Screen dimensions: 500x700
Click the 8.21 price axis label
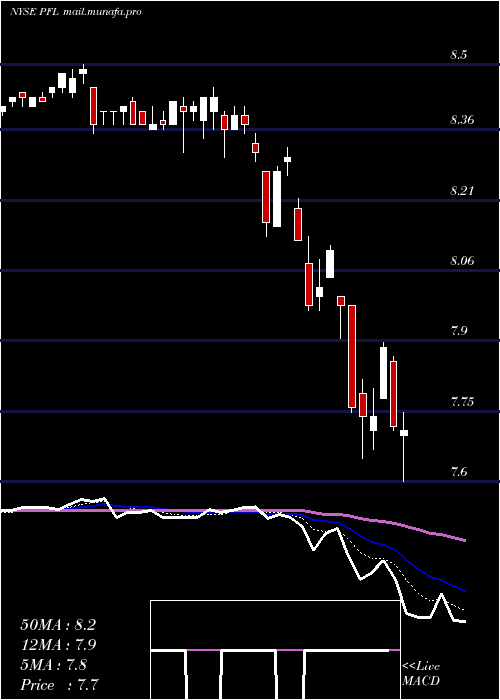tap(462, 191)
